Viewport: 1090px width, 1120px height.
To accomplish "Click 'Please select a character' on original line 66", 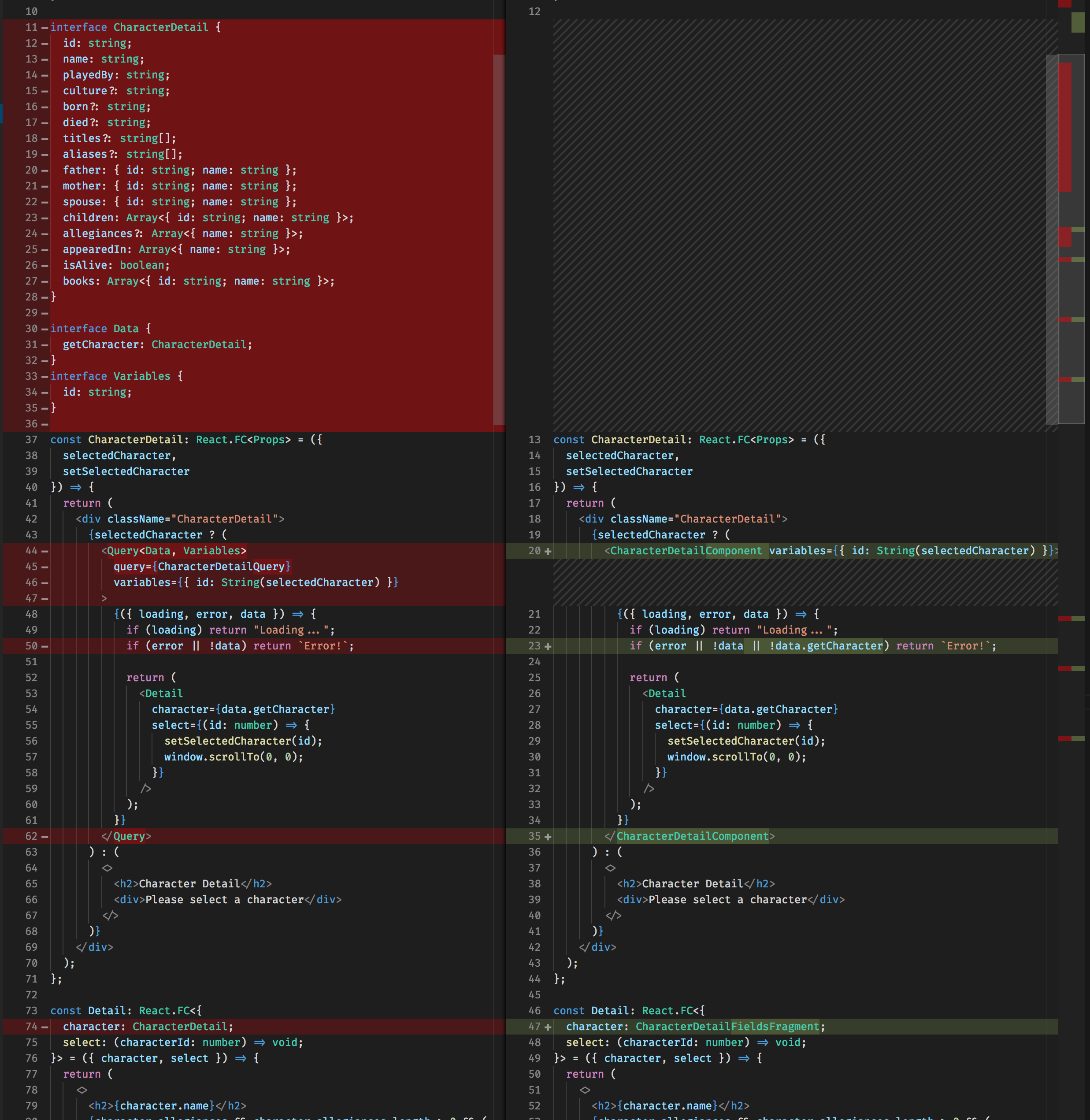I will pyautogui.click(x=224, y=900).
